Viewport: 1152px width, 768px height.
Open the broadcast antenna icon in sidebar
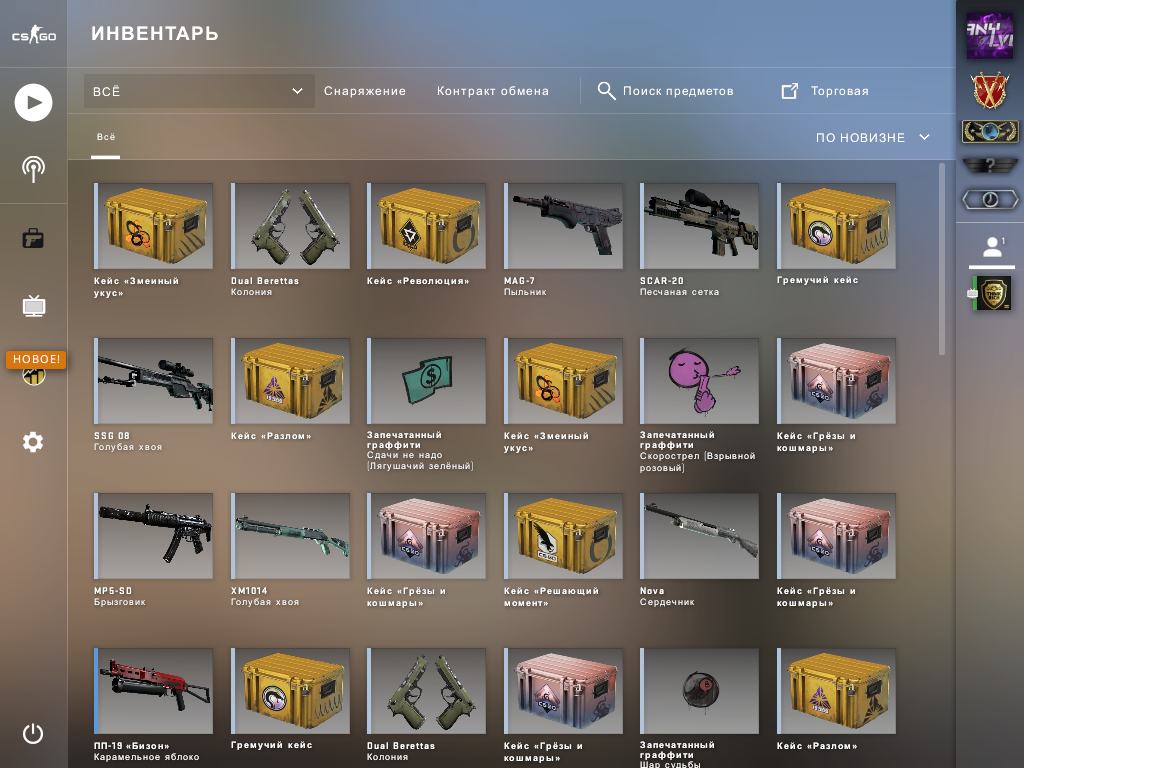(33, 169)
